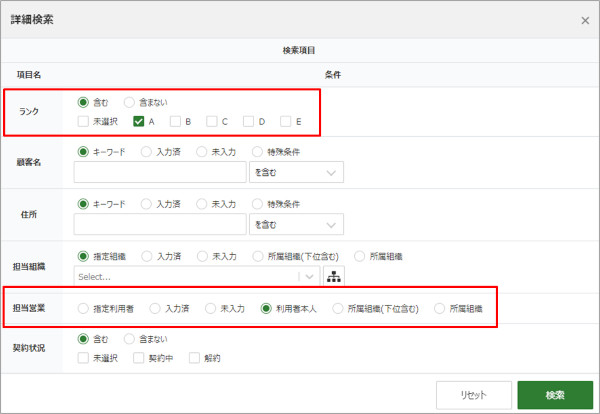Click the 顧客名 keyword input field
The height and width of the screenshot is (414, 600).
click(160, 172)
